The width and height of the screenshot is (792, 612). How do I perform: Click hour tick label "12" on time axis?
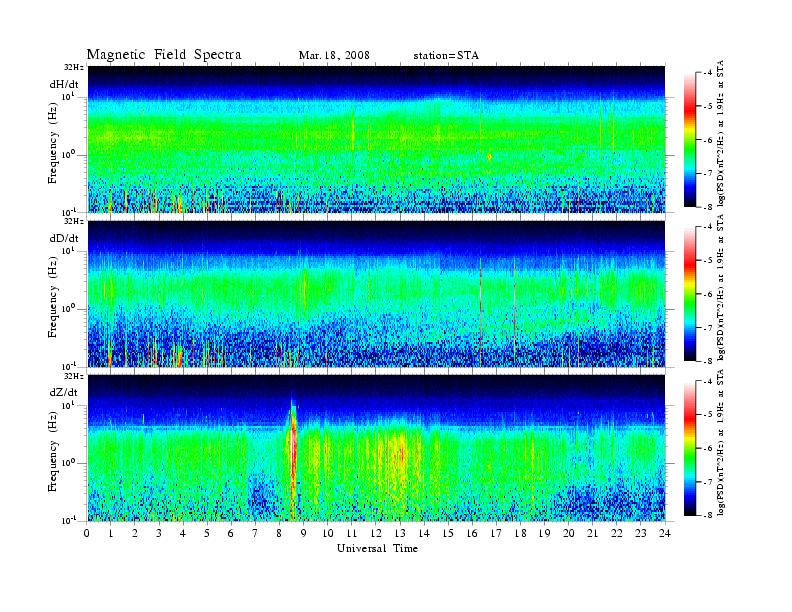pyautogui.click(x=376, y=533)
